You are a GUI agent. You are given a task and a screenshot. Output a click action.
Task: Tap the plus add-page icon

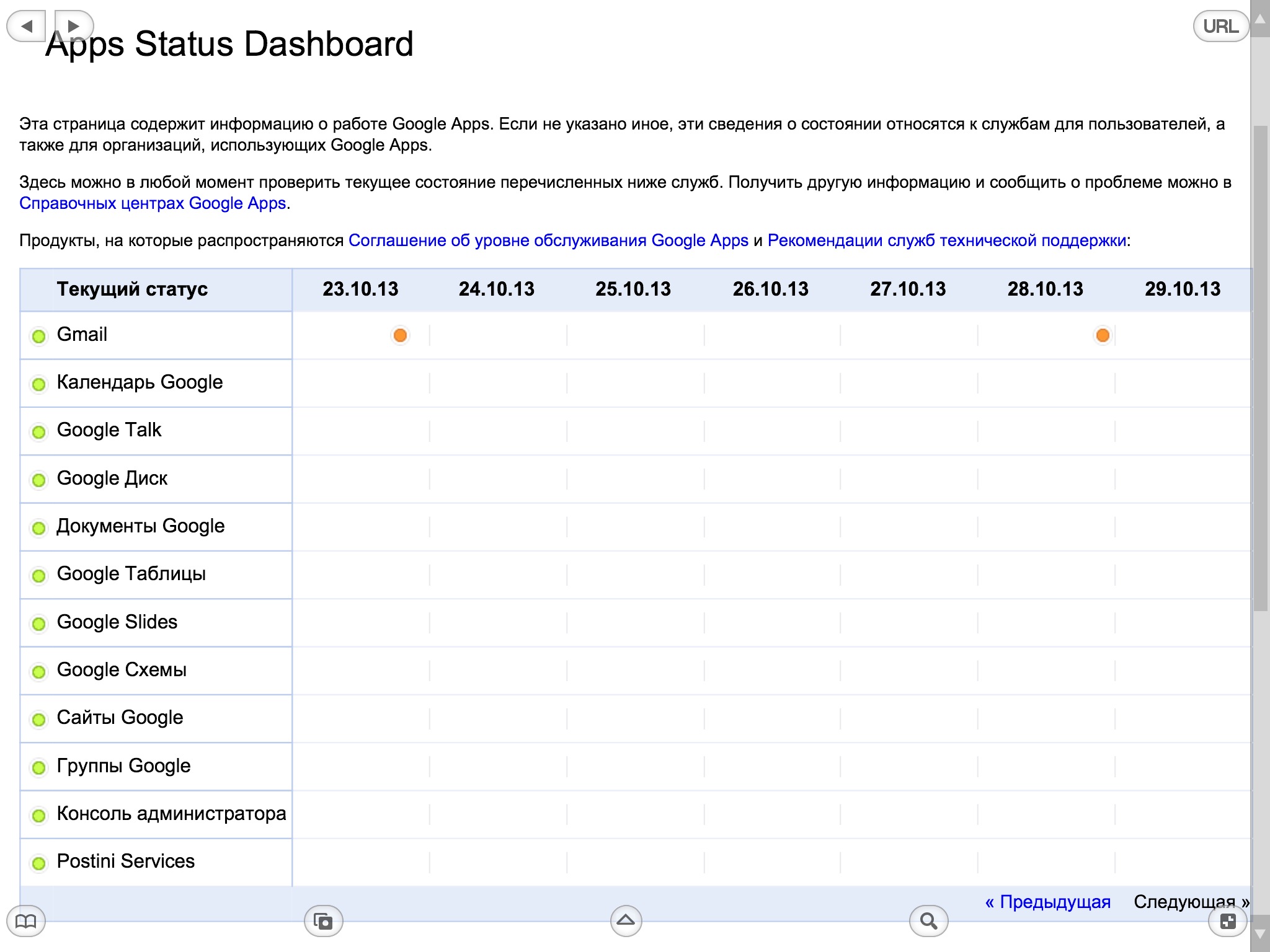coord(1228,921)
